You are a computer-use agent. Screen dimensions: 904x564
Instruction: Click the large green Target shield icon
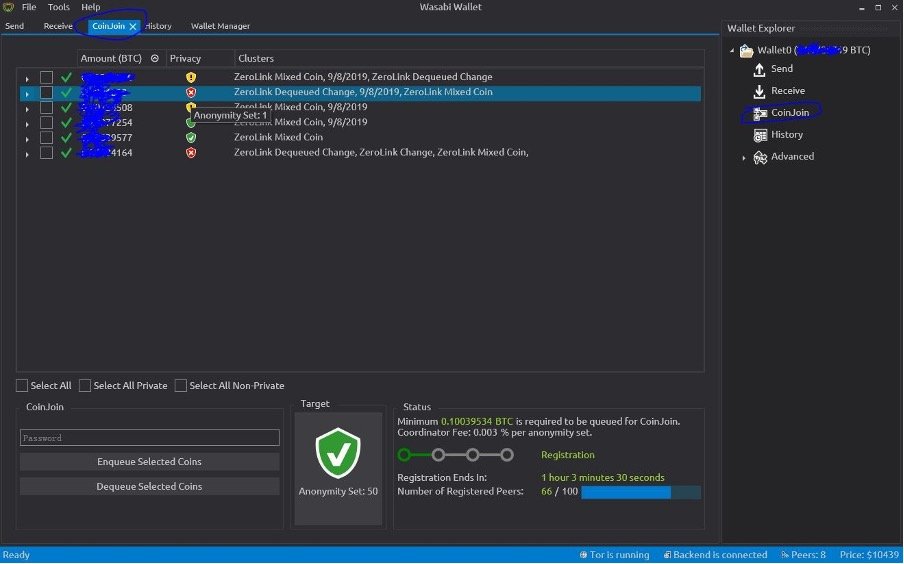click(338, 453)
